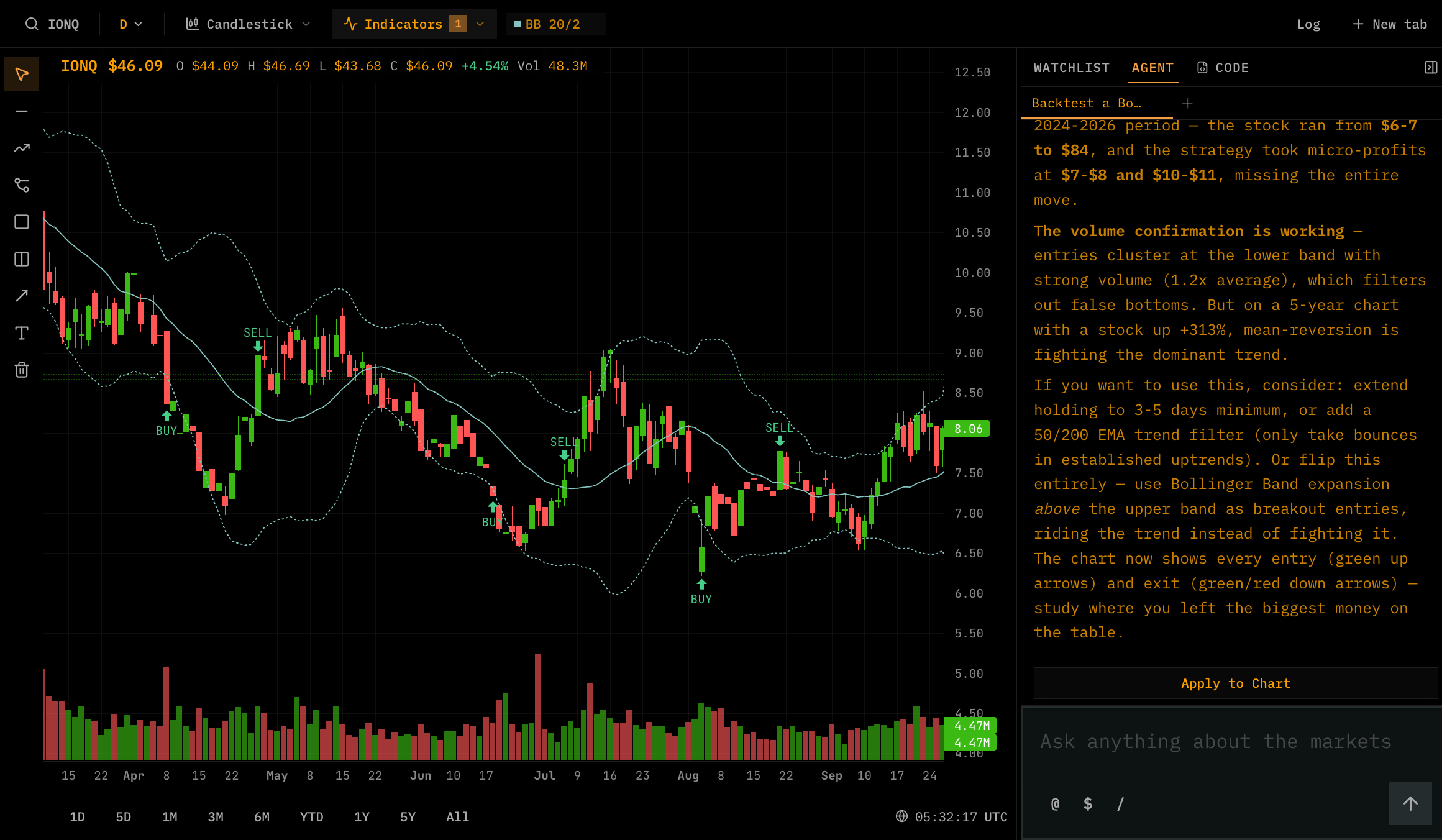Select the path drawing tool

click(x=22, y=185)
